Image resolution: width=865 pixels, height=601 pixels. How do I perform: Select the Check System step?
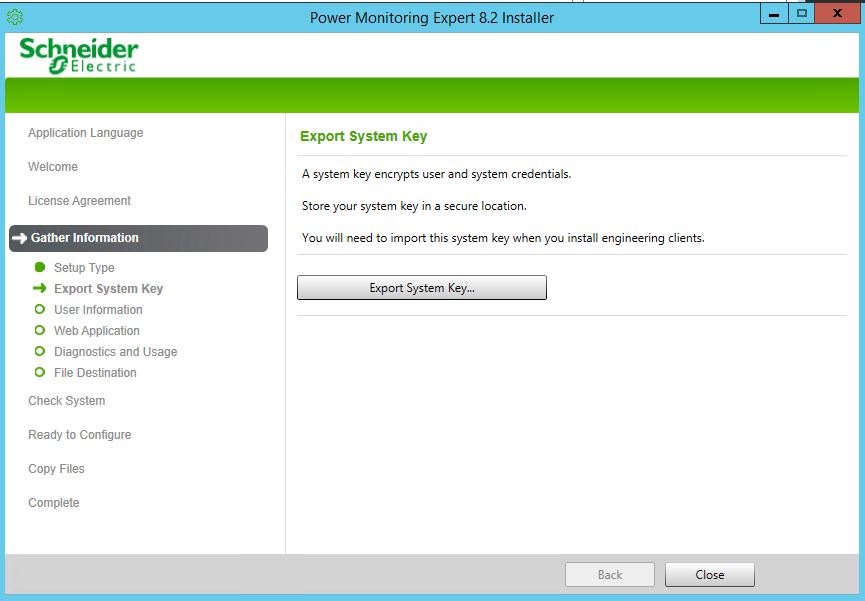[x=66, y=401]
